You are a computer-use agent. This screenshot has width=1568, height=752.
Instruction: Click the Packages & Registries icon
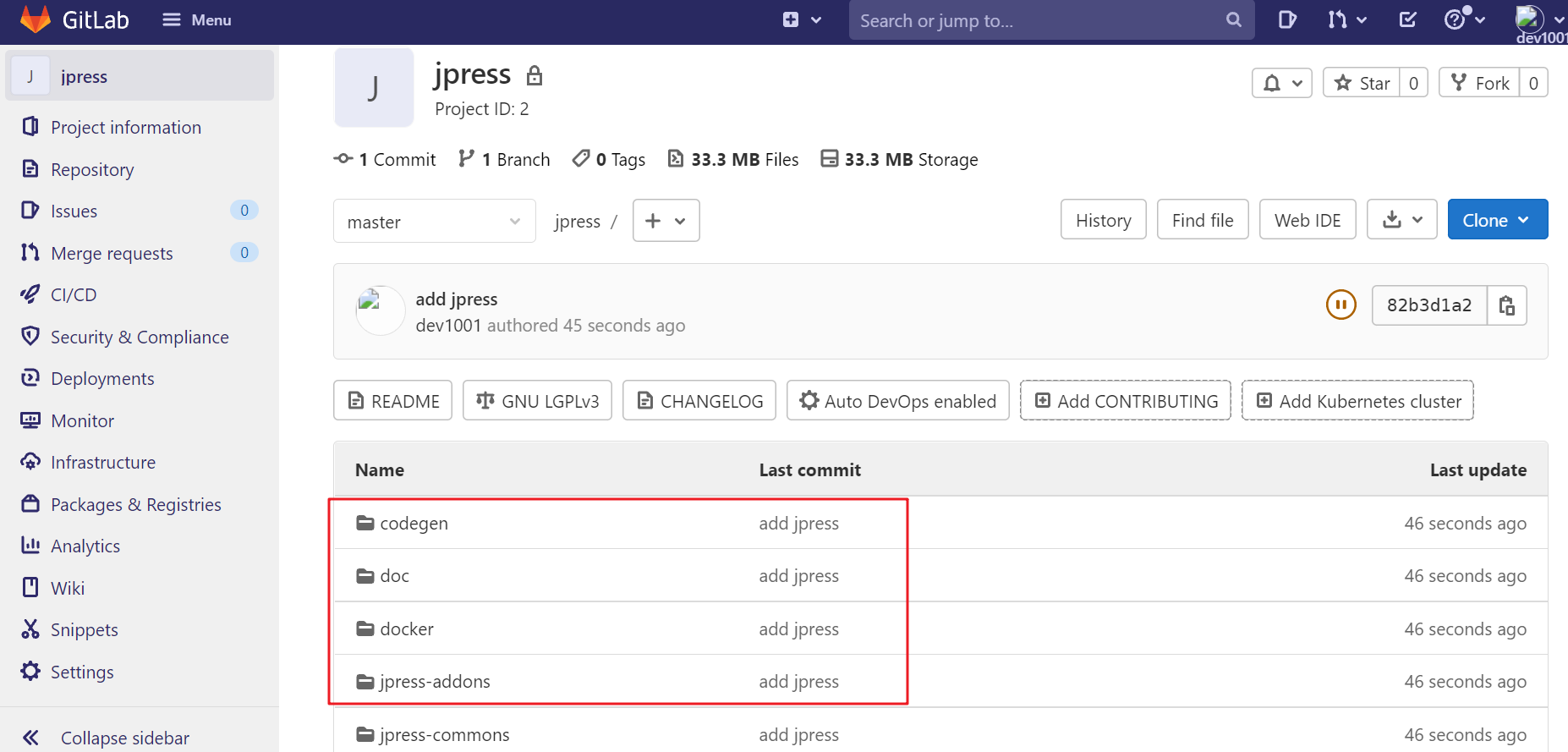tap(30, 504)
